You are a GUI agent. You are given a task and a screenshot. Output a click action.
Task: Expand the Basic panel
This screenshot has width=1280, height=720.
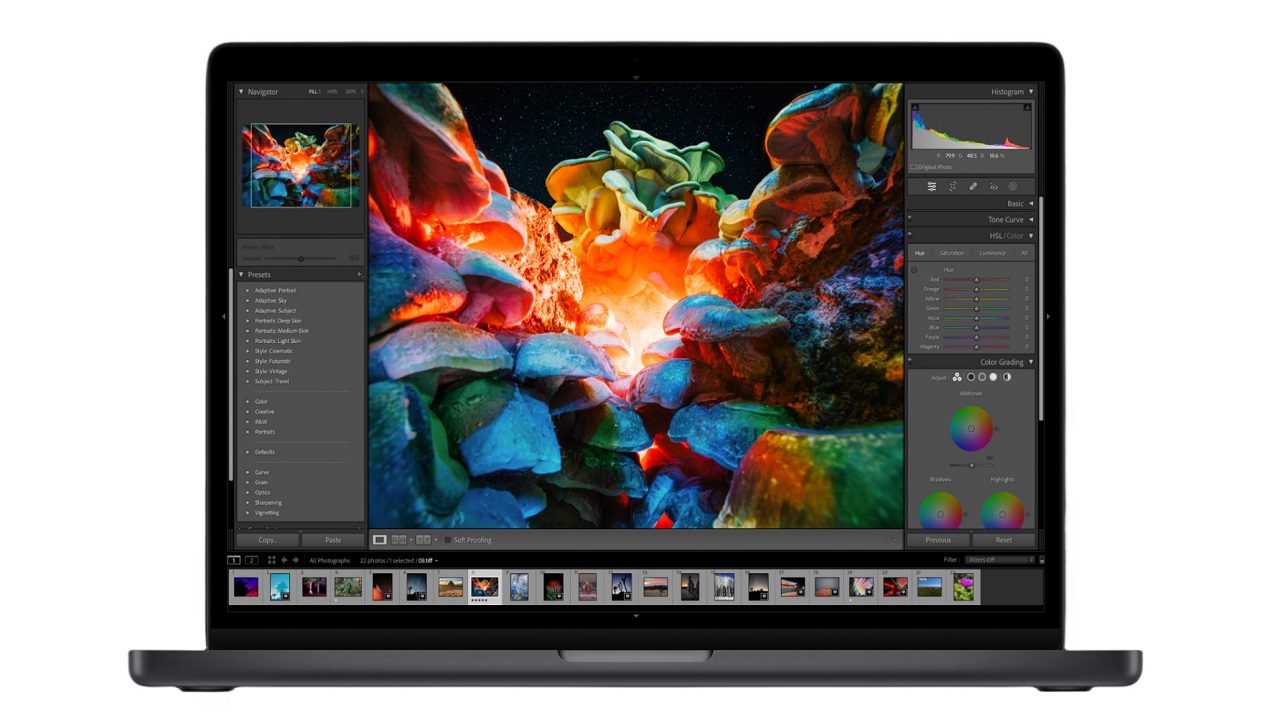(x=1031, y=203)
